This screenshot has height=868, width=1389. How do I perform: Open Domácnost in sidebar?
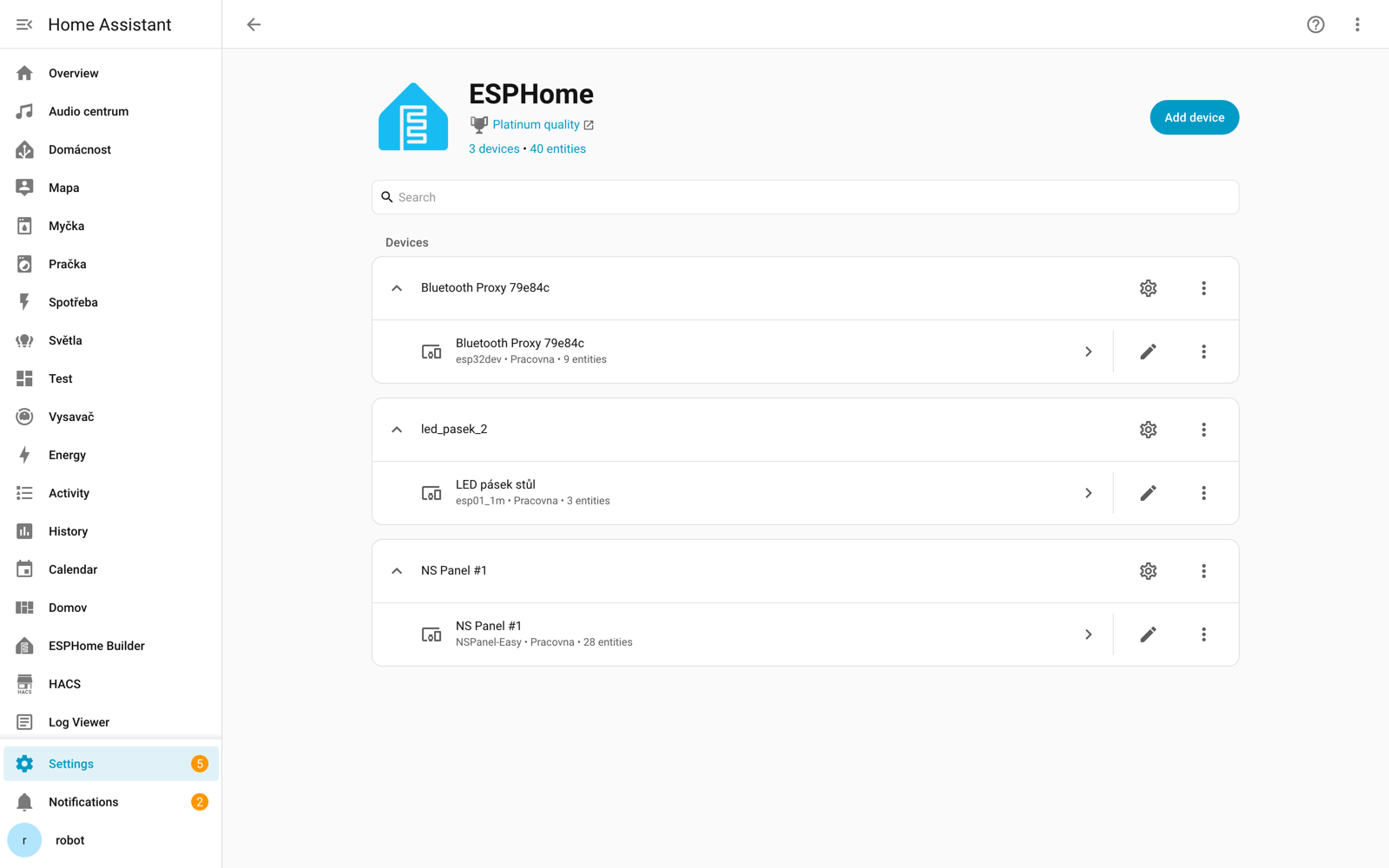click(x=111, y=149)
